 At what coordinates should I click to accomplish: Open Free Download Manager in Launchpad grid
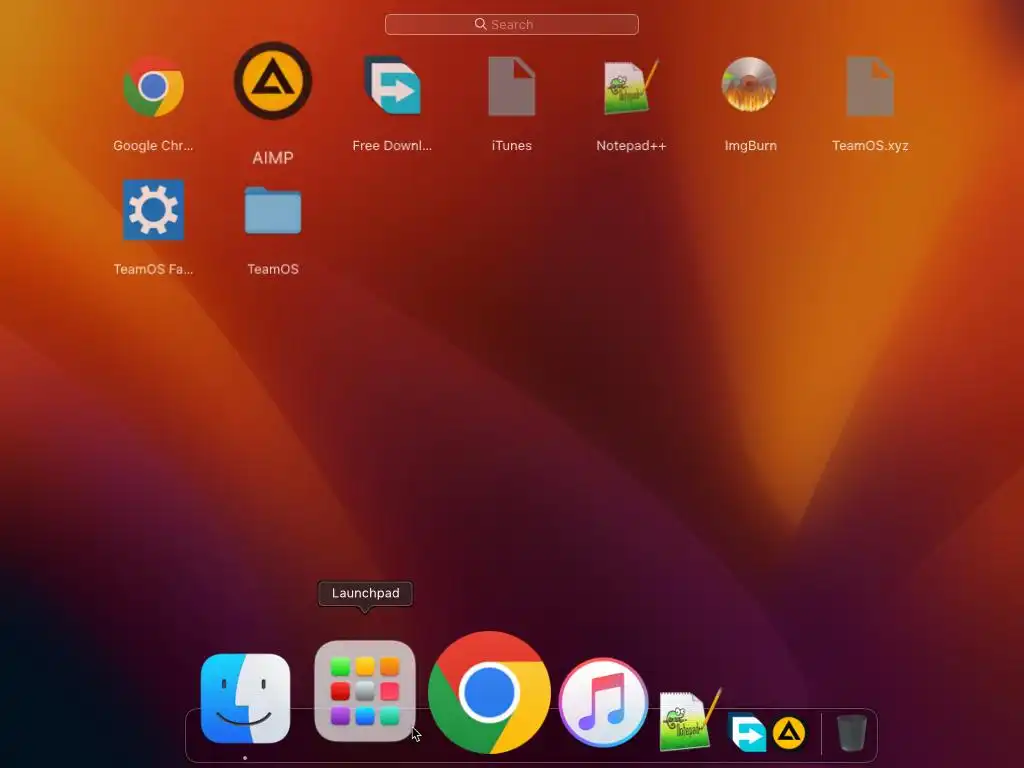392,86
